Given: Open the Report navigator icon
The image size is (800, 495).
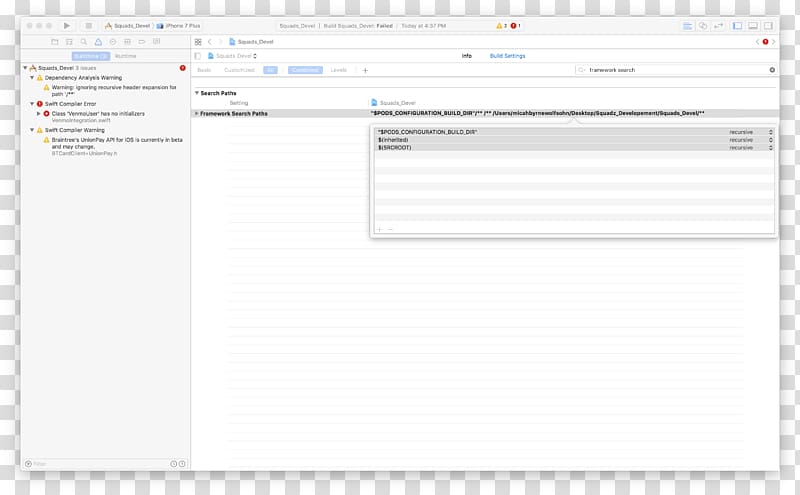Looking at the screenshot, I should (x=157, y=42).
